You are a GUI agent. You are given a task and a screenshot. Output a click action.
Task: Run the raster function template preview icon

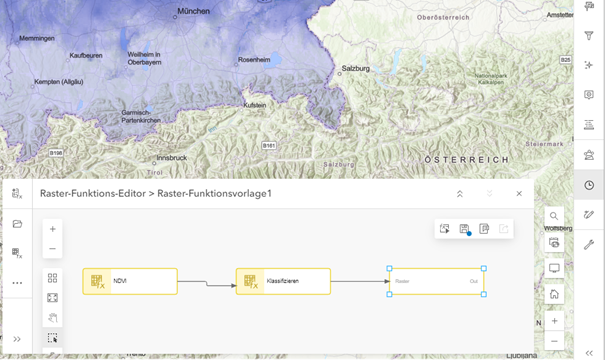(x=444, y=228)
